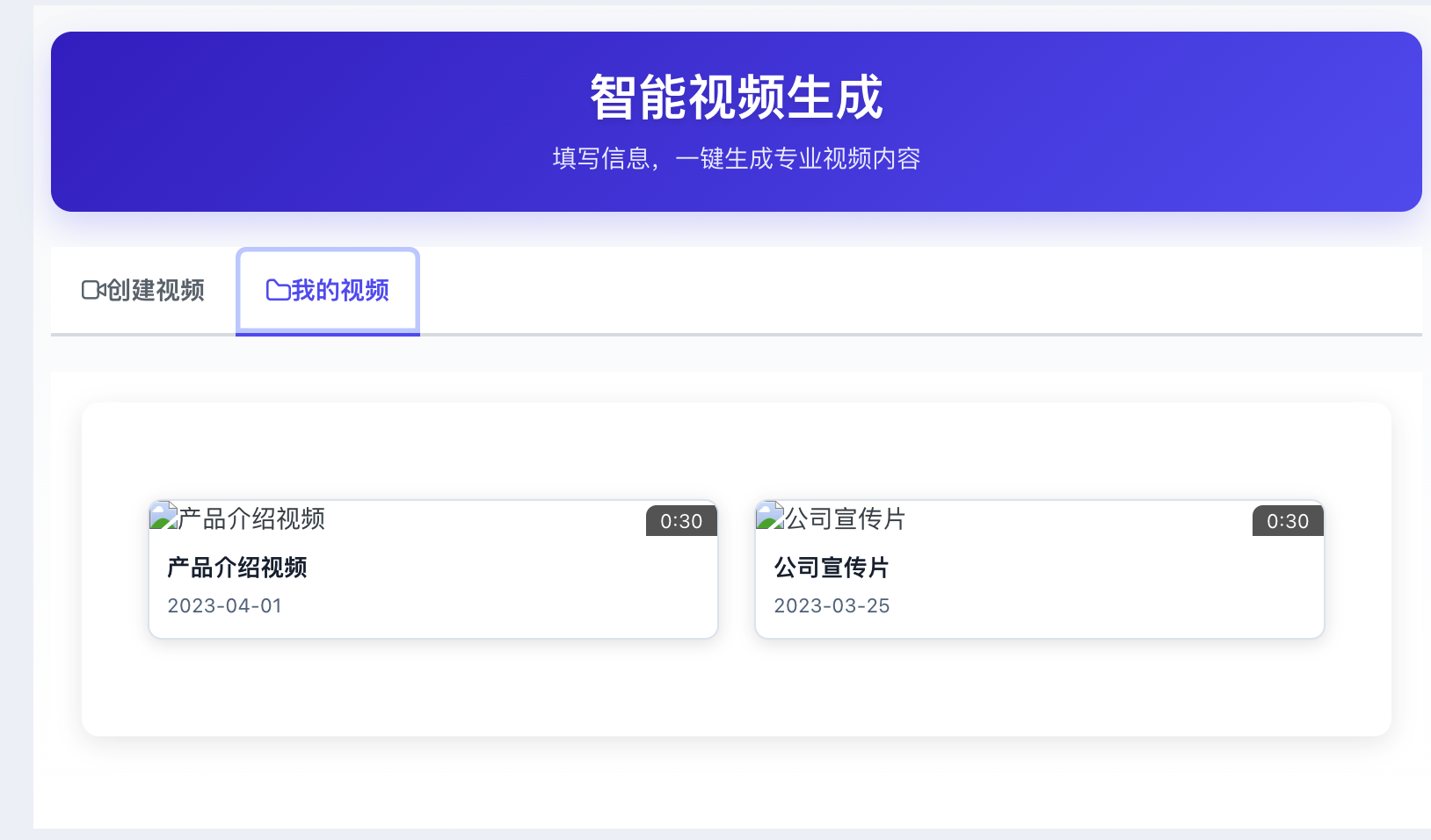Click 0:30 duration badge on 公司宣传片
This screenshot has width=1431, height=840.
pyautogui.click(x=1288, y=521)
